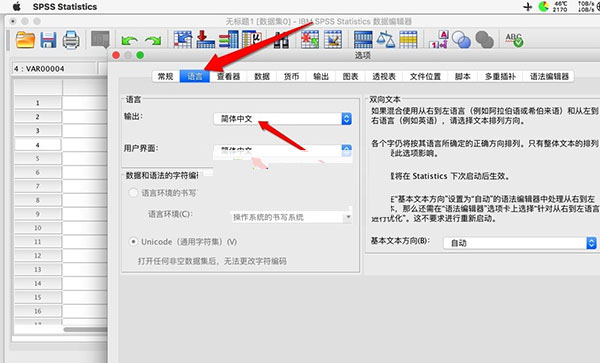The width and height of the screenshot is (600, 363).
Task: Switch to the 输出 tab
Action: click(321, 77)
